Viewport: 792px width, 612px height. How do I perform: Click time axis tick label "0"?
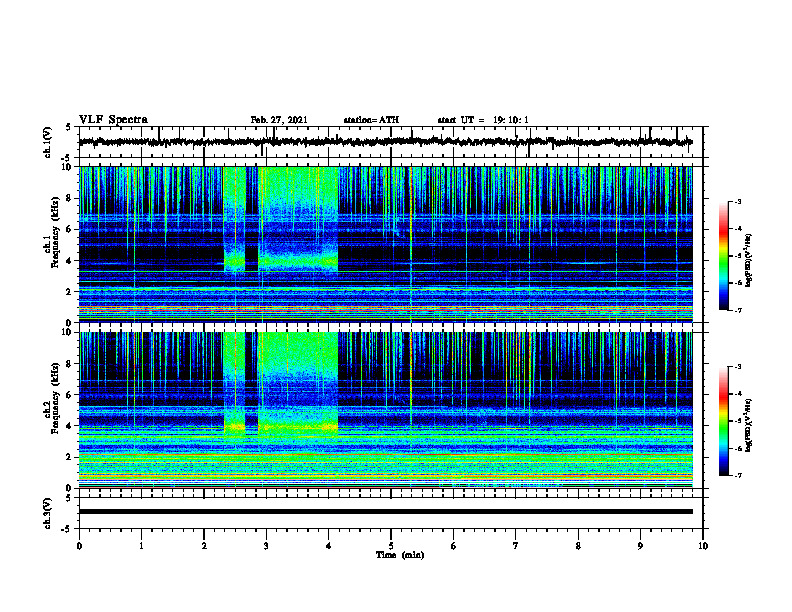pyautogui.click(x=79, y=546)
